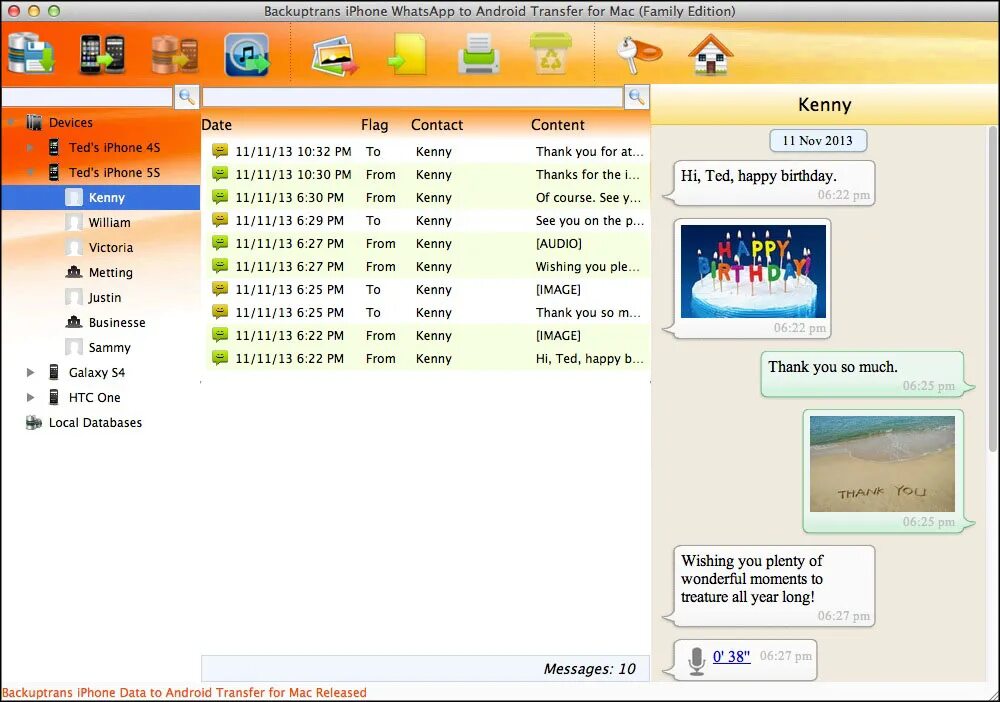
Task: Click the phone icon beside HTC One
Action: (54, 397)
